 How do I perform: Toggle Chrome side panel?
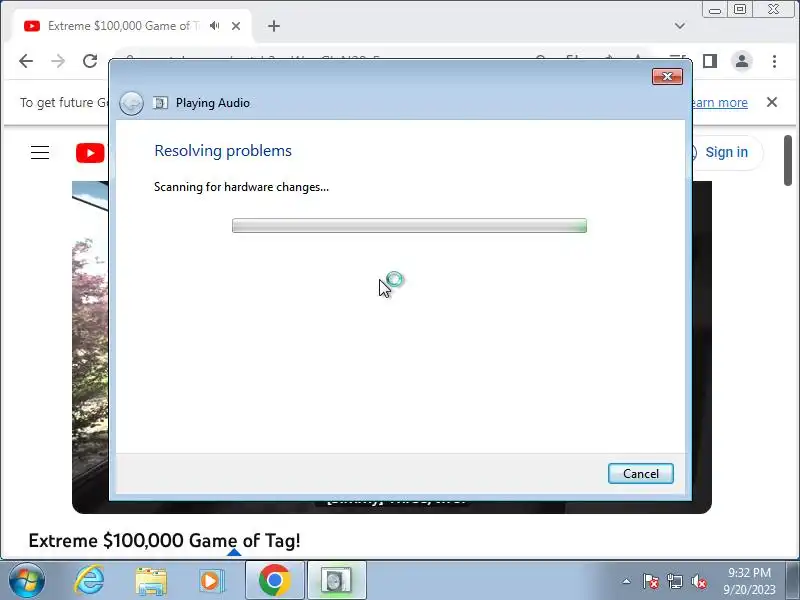(x=710, y=61)
